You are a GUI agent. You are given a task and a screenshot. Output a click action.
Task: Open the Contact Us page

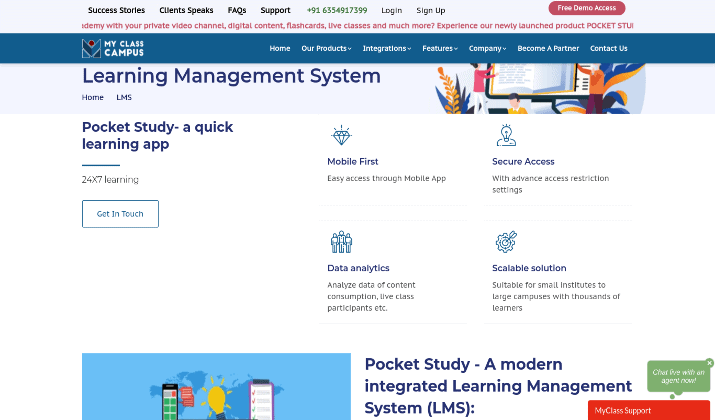(608, 48)
